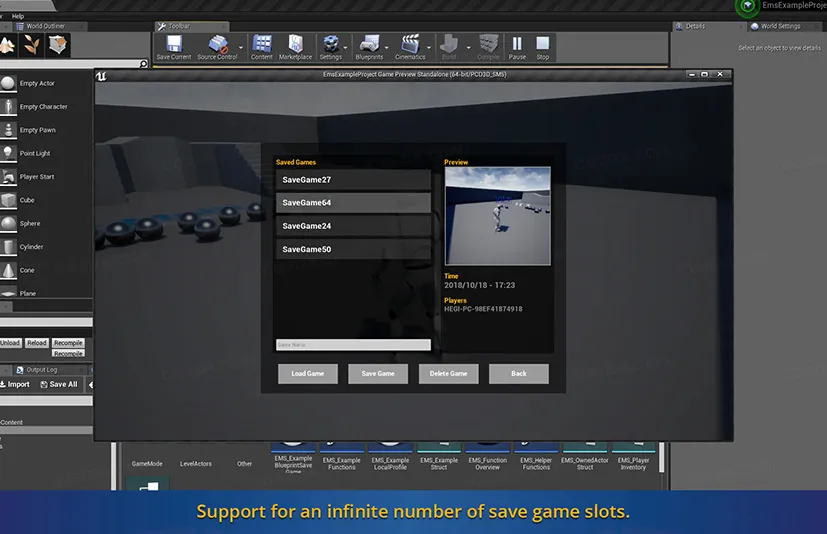
Task: Open the Content browser toolbar icon
Action: coord(262,47)
